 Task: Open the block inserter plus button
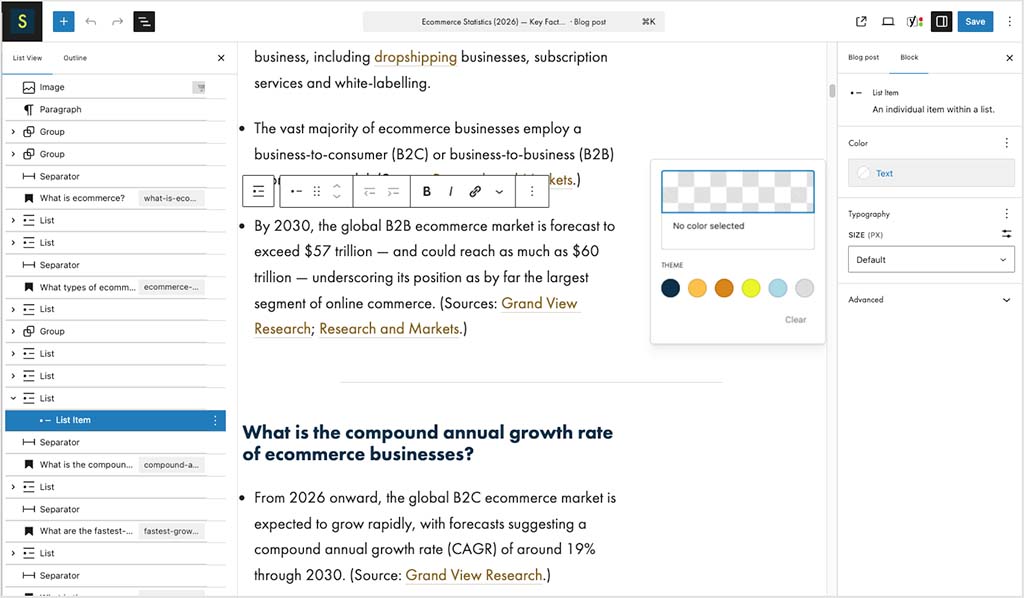coord(64,21)
